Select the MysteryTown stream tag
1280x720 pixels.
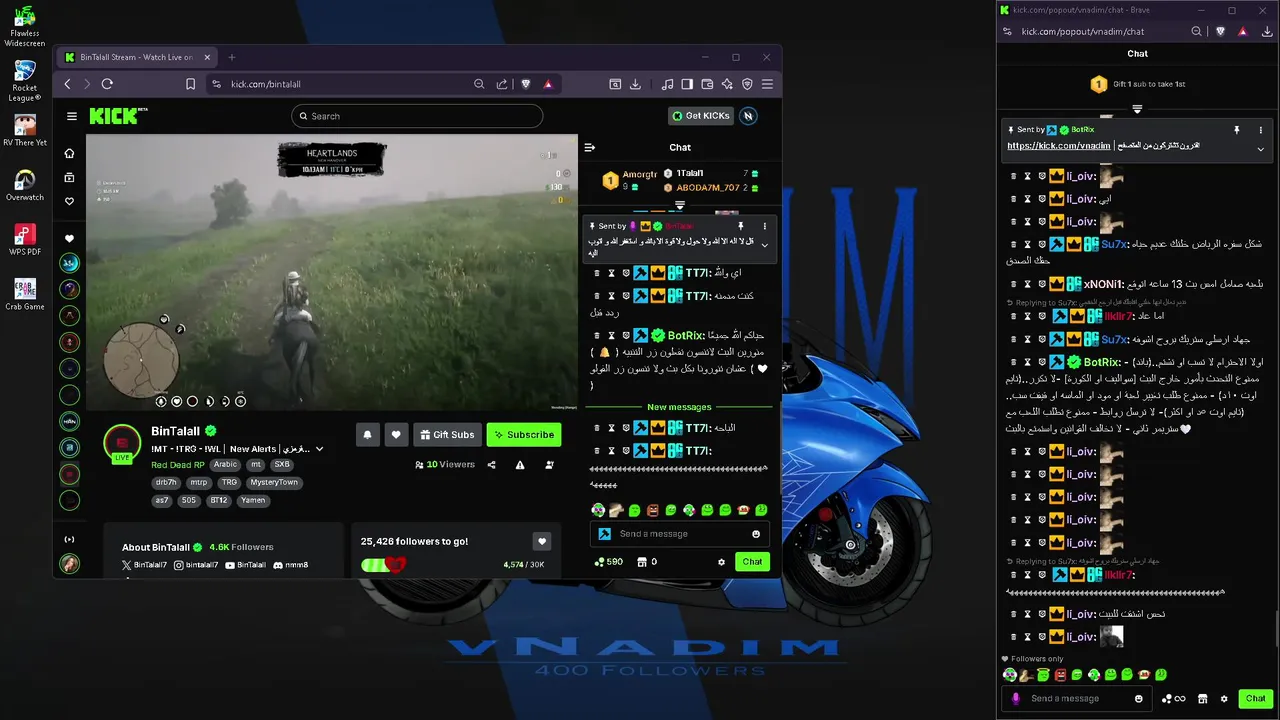pyautogui.click(x=274, y=482)
